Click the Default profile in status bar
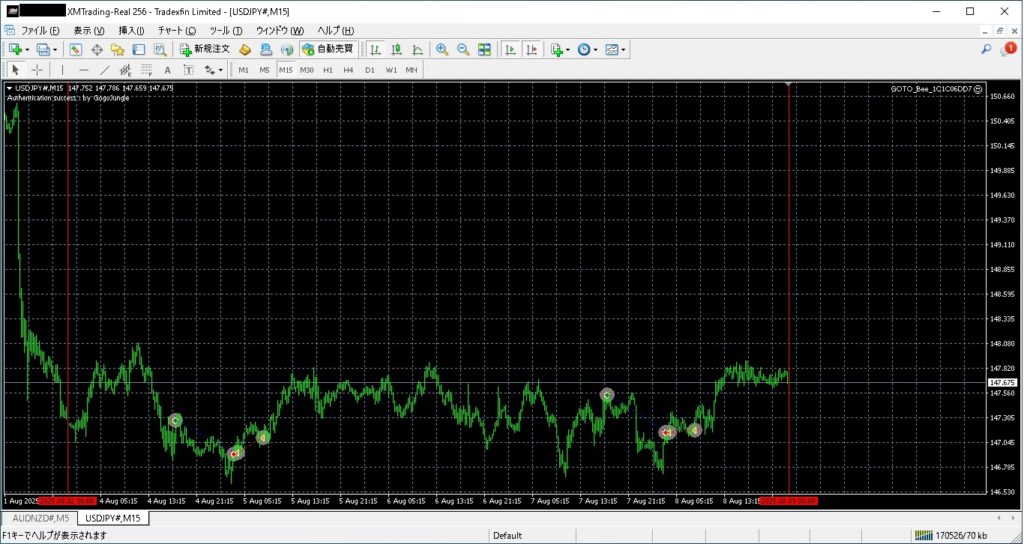The width and height of the screenshot is (1024, 544). (508, 536)
